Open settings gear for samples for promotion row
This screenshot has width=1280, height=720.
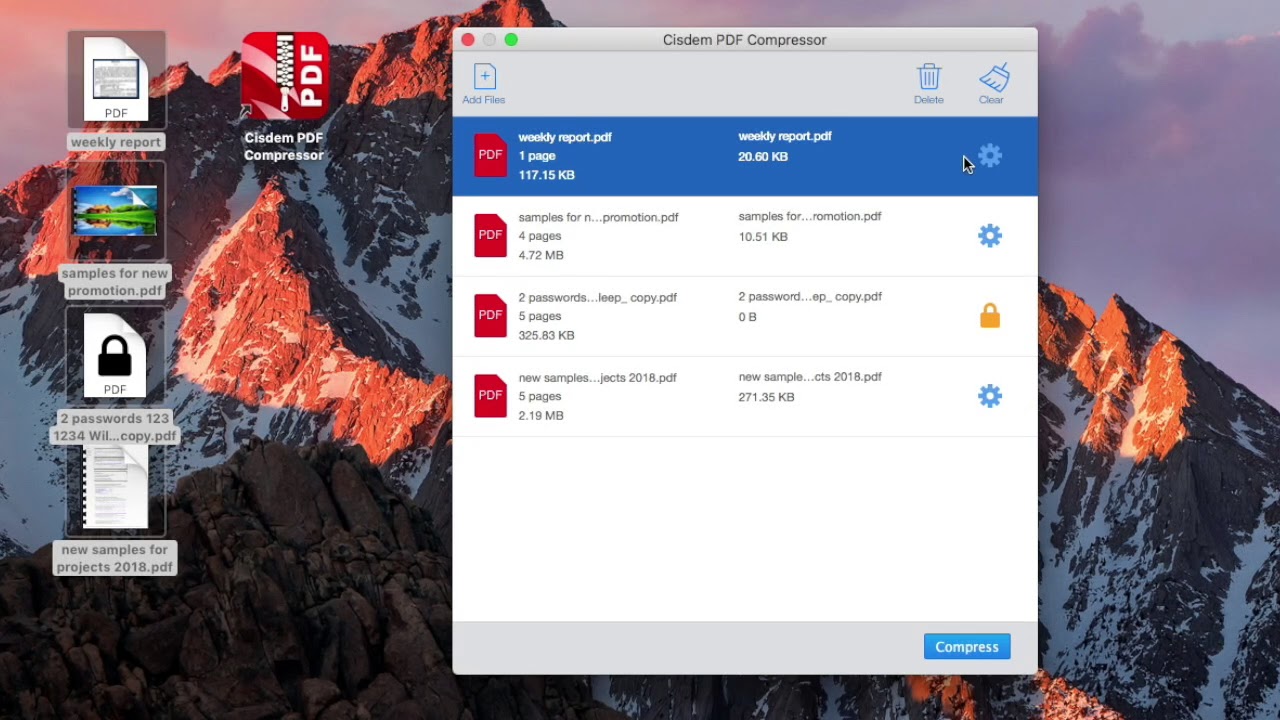[x=990, y=236]
